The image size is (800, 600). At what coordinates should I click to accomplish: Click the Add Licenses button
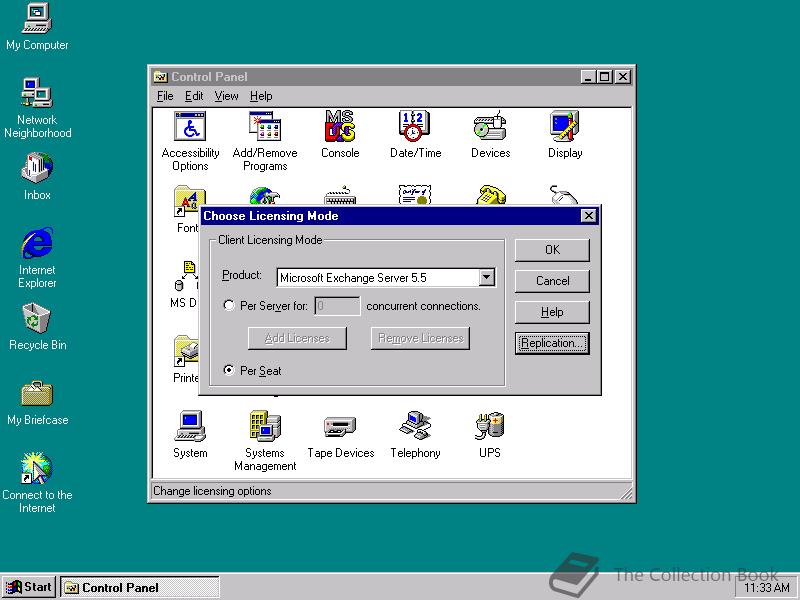[x=297, y=338]
